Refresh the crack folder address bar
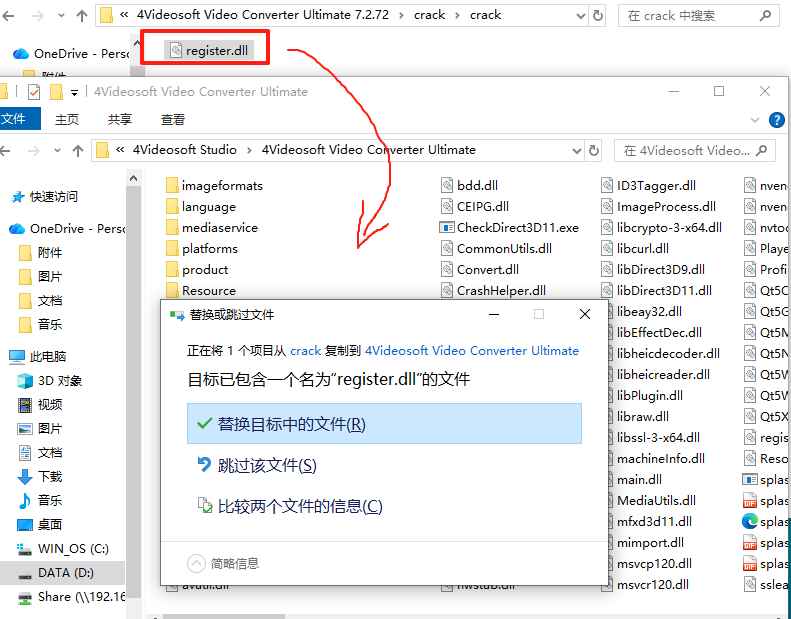 click(x=598, y=16)
